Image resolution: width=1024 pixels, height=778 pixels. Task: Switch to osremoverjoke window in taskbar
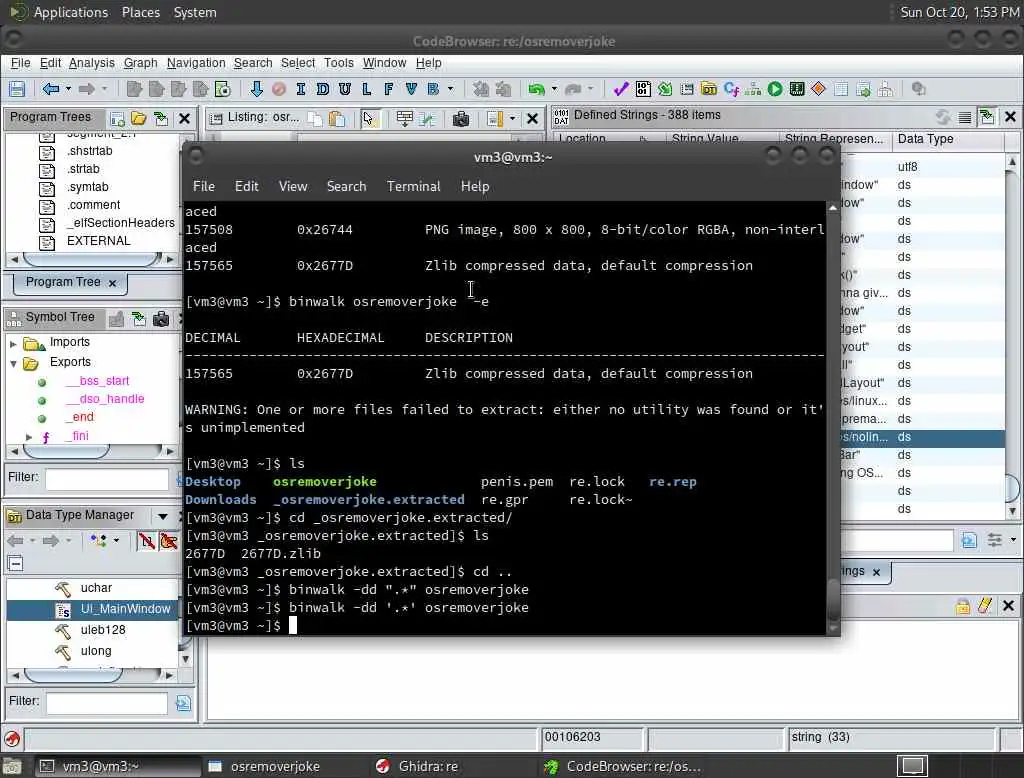[275, 766]
